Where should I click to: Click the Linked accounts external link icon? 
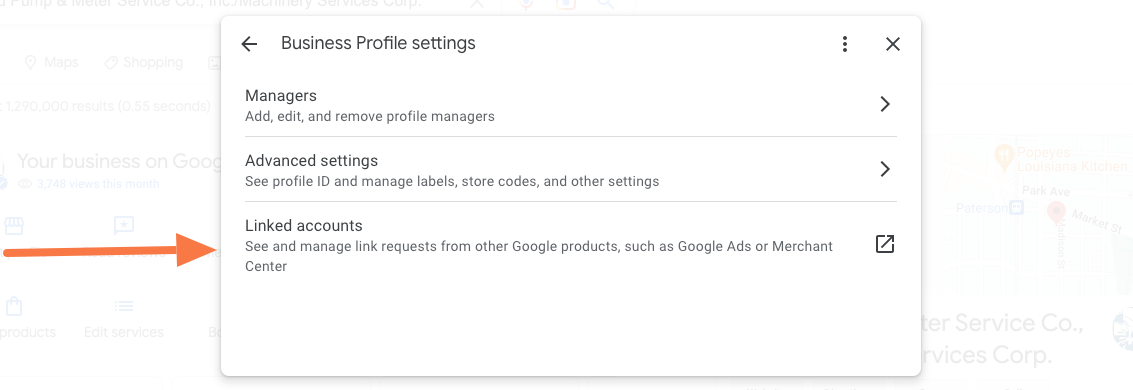coord(884,244)
